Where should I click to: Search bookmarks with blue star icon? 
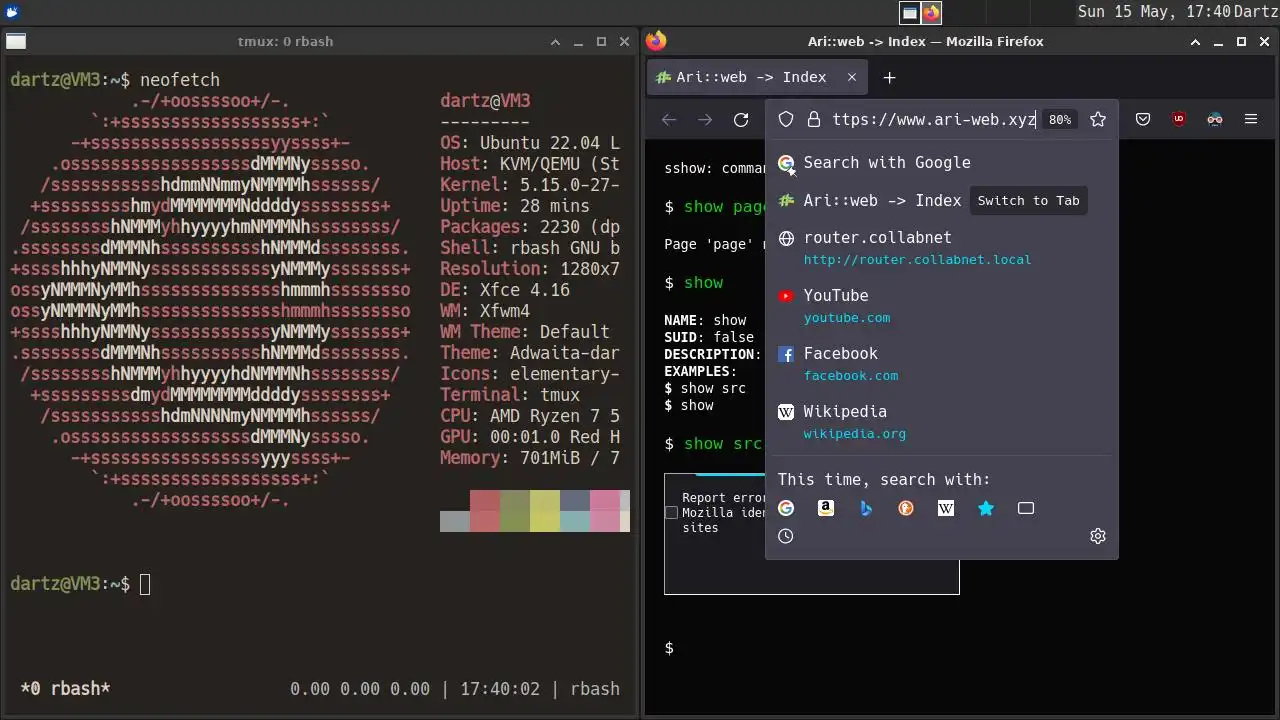tap(986, 508)
